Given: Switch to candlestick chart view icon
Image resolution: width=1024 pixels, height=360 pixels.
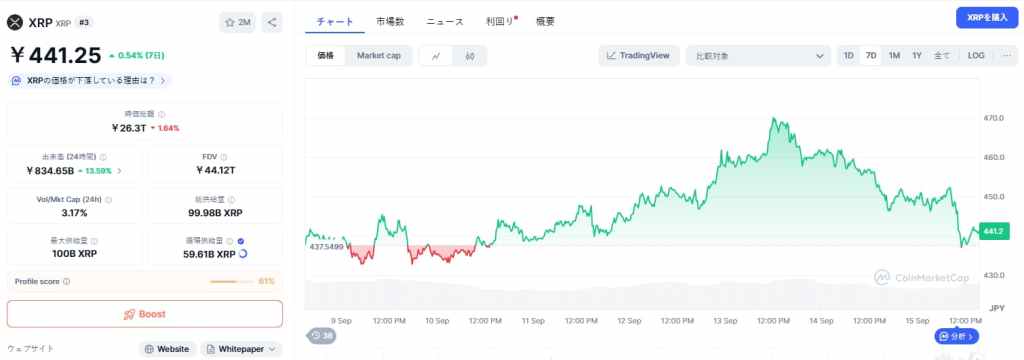Looking at the screenshot, I should [x=470, y=57].
